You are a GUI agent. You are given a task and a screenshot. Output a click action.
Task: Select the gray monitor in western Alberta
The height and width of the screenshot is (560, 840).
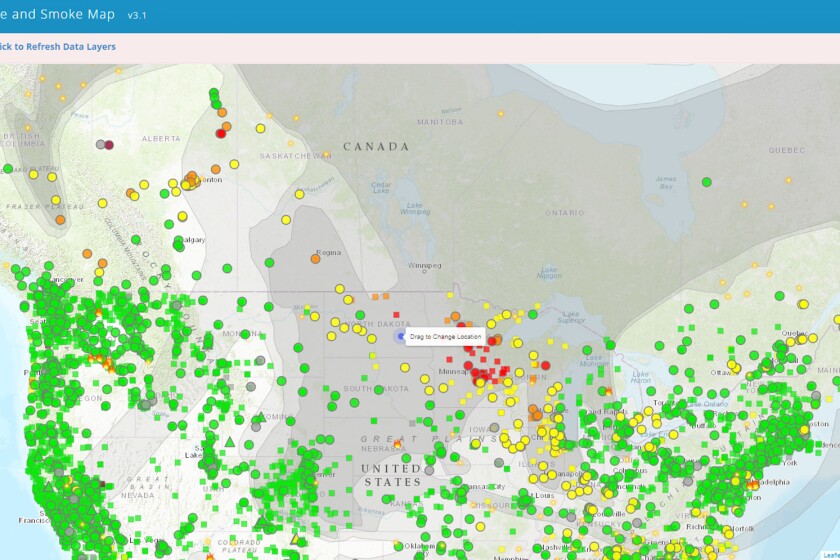(x=100, y=144)
